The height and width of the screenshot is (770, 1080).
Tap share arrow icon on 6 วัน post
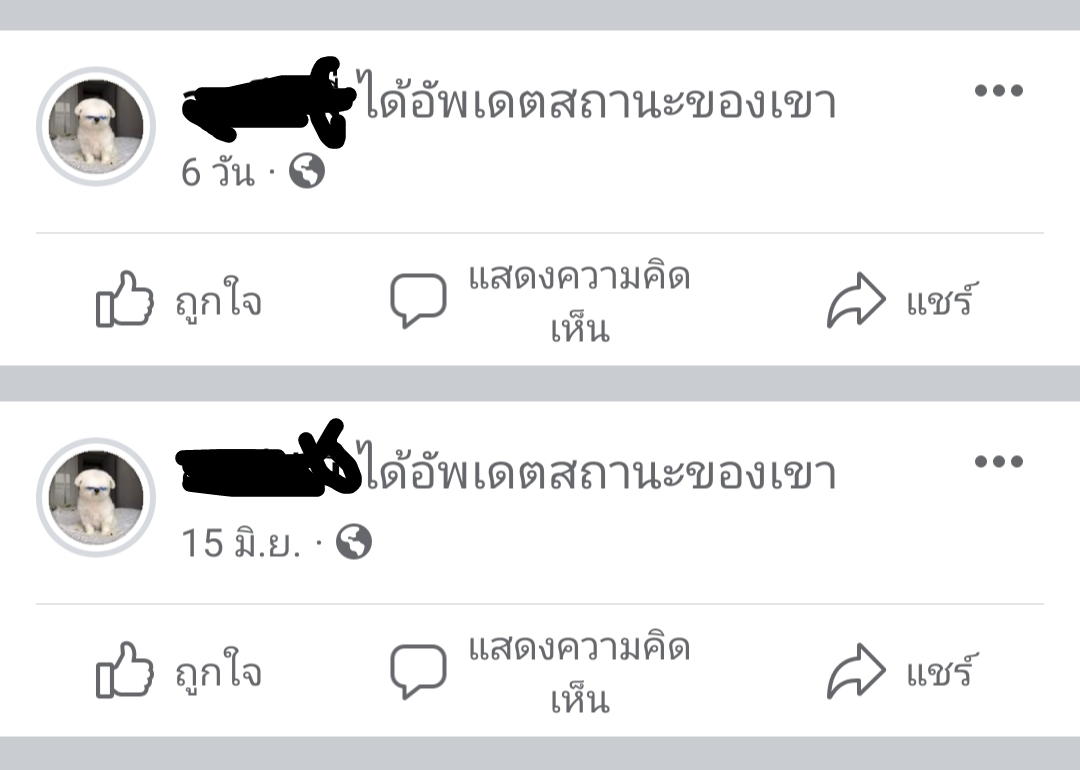pos(856,300)
